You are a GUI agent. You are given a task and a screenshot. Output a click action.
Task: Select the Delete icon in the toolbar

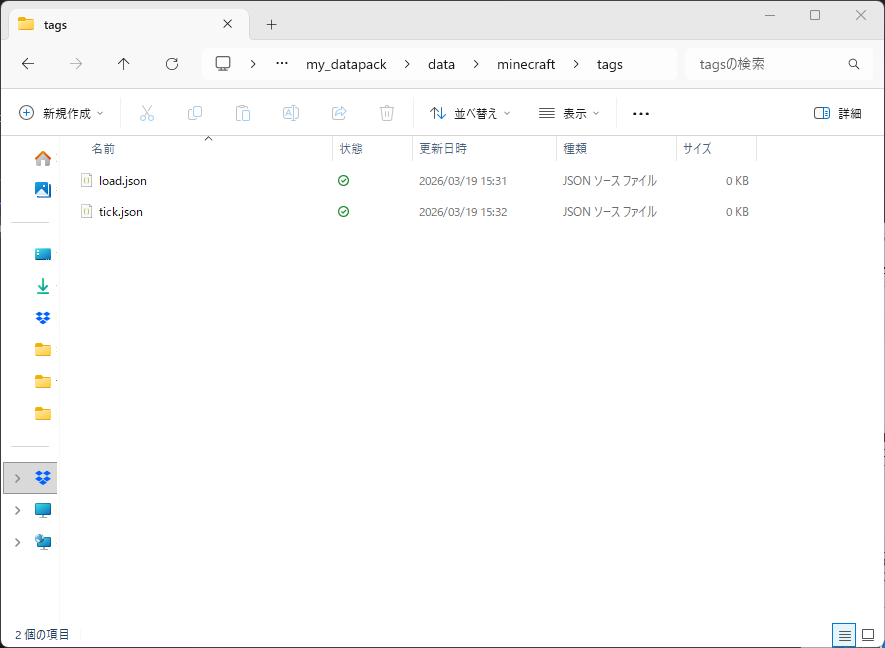coord(387,113)
